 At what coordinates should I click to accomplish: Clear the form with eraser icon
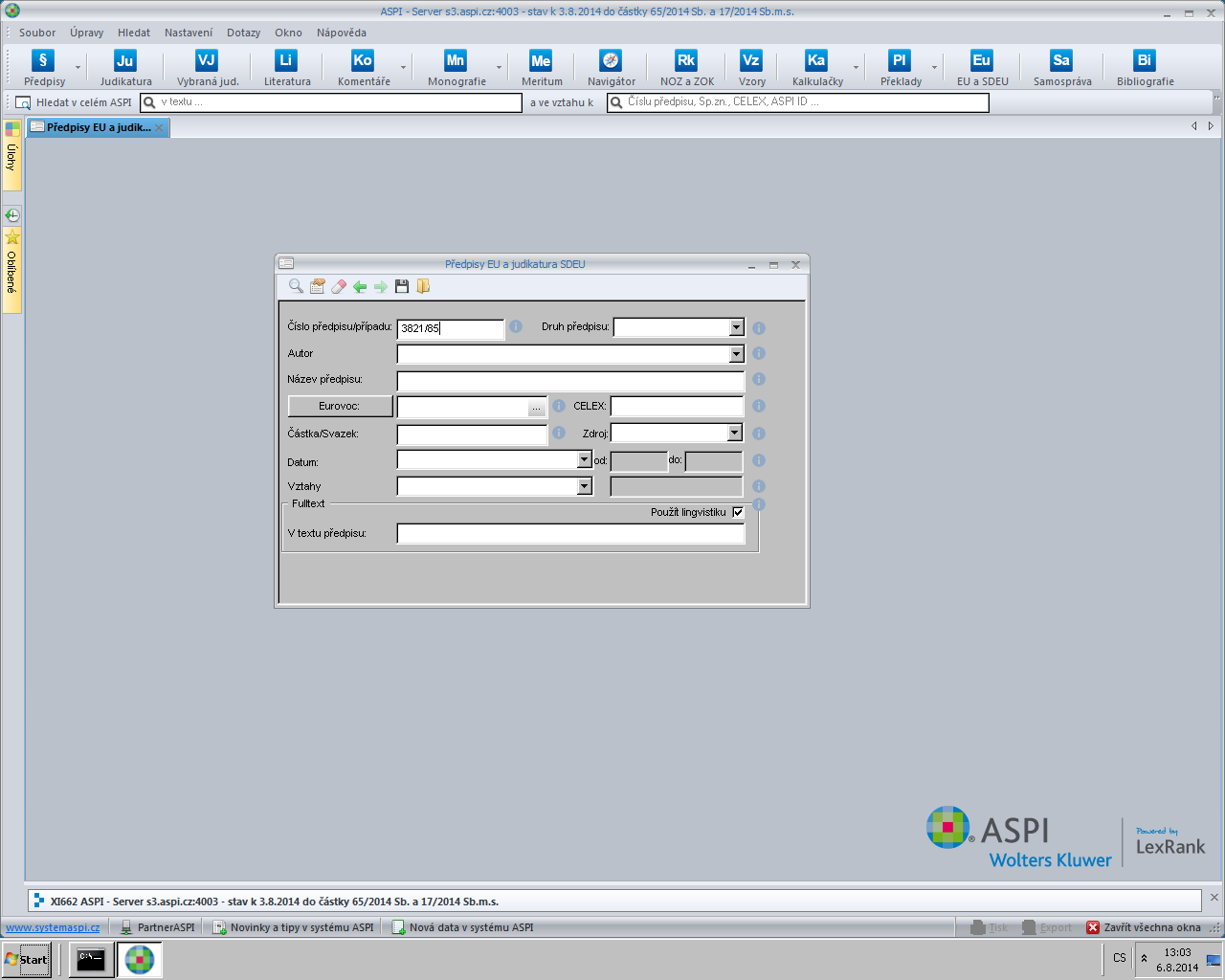pyautogui.click(x=338, y=286)
